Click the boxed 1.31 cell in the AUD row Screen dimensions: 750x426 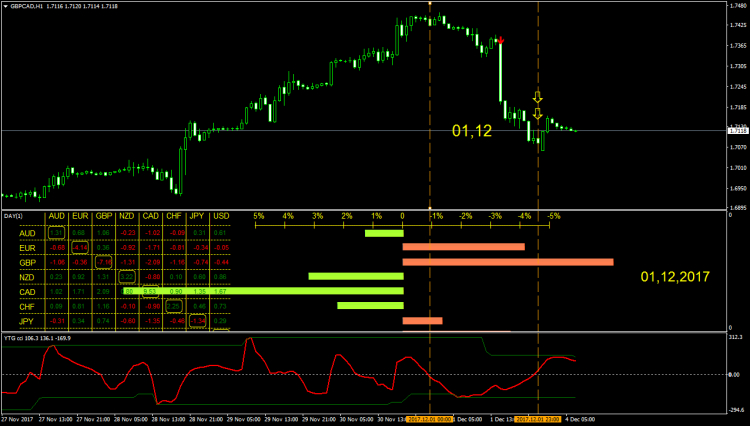pos(56,233)
